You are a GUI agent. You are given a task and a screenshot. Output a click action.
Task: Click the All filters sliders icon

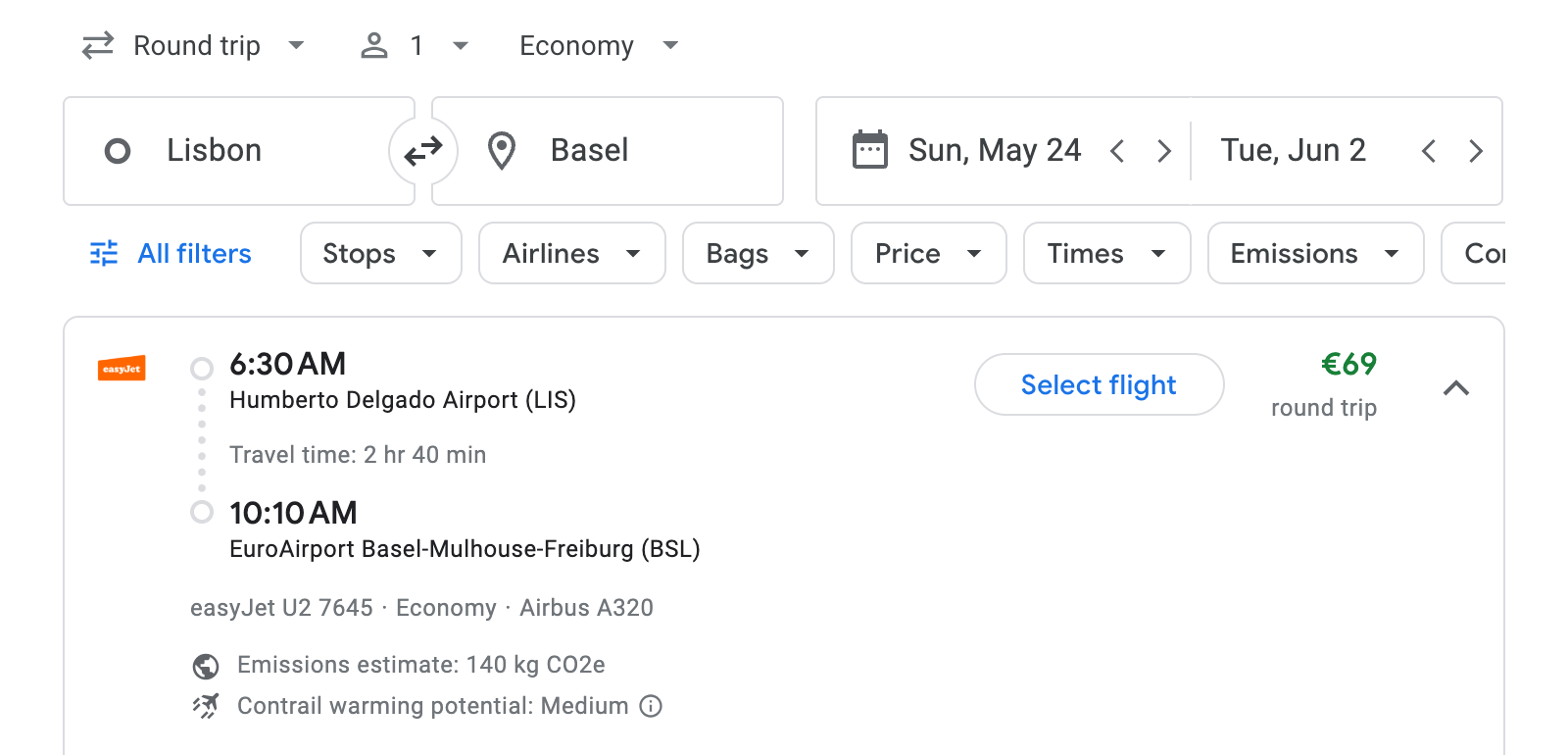tap(102, 253)
